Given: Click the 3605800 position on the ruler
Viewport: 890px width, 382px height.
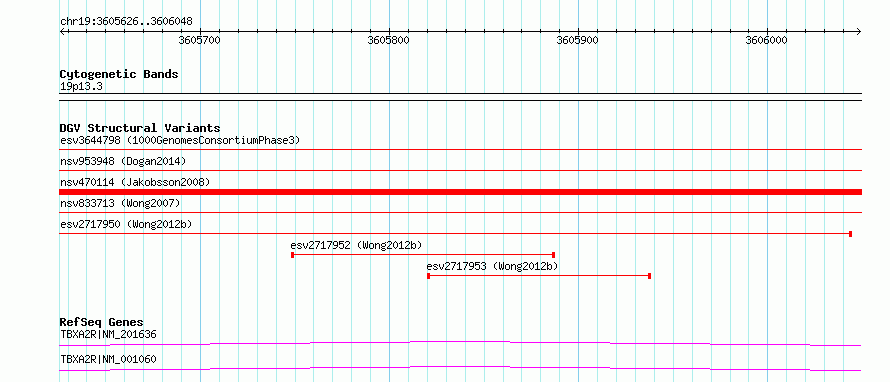Looking at the screenshot, I should tap(389, 41).
